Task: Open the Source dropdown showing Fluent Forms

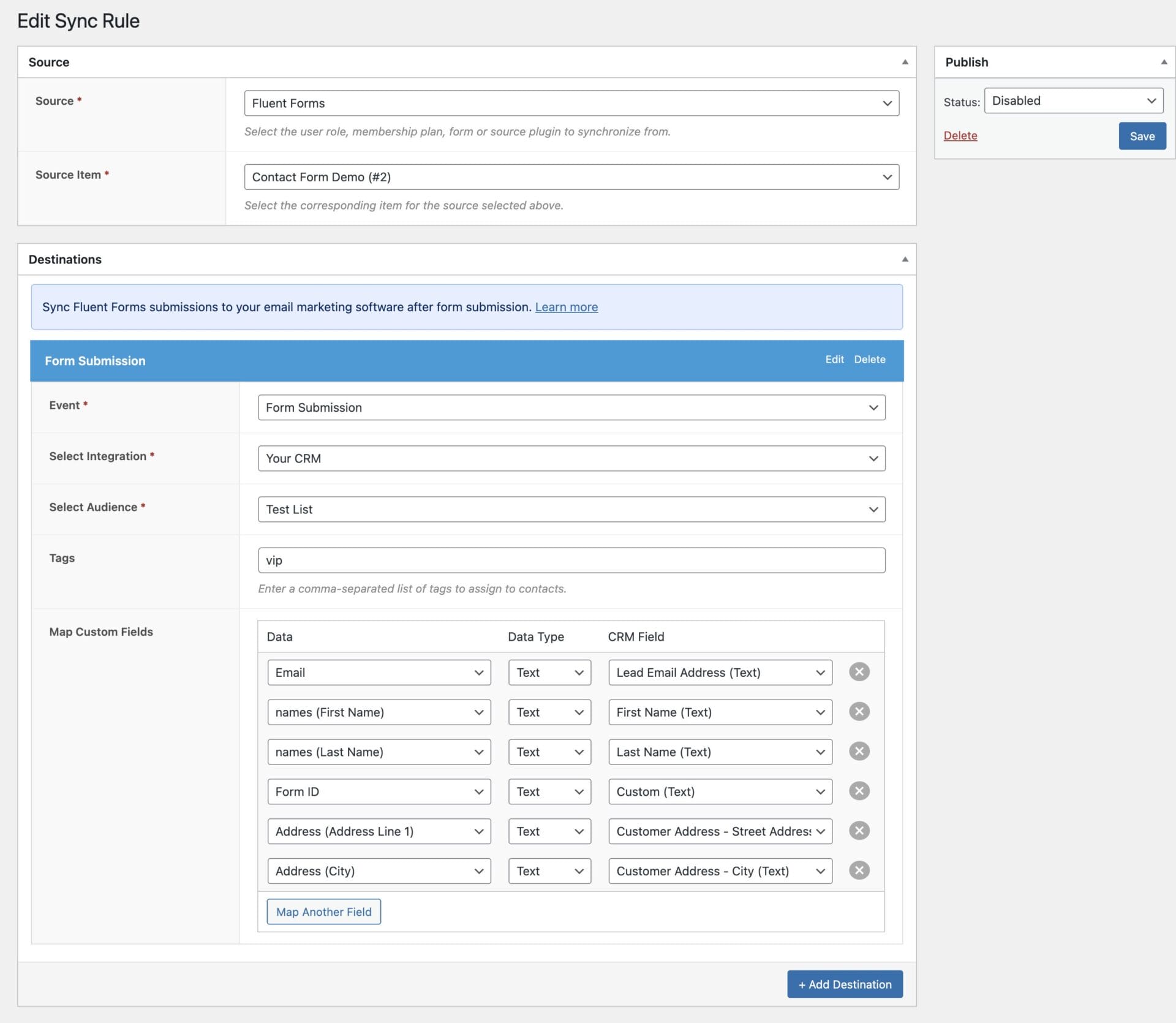Action: pos(571,103)
